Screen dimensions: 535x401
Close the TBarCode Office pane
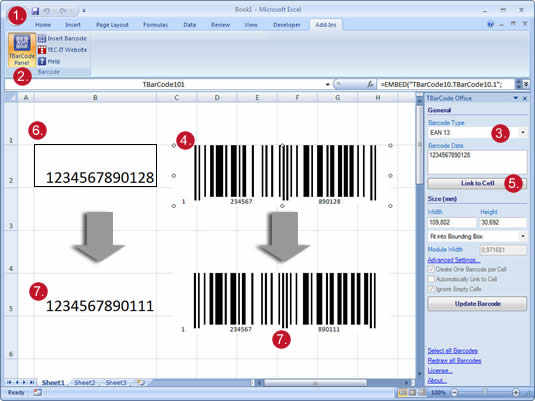525,98
